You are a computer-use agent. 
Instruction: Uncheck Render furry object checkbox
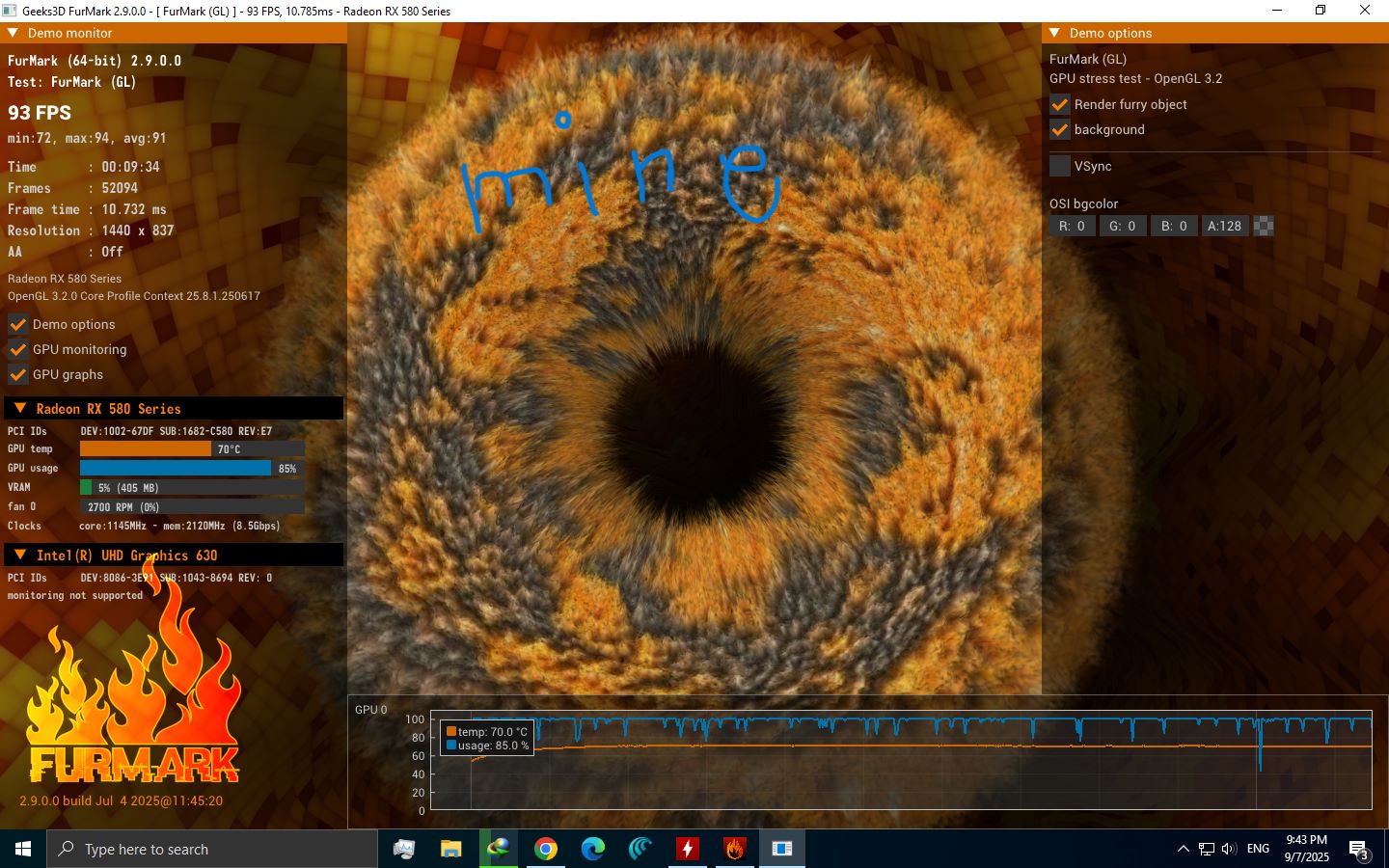[1060, 104]
